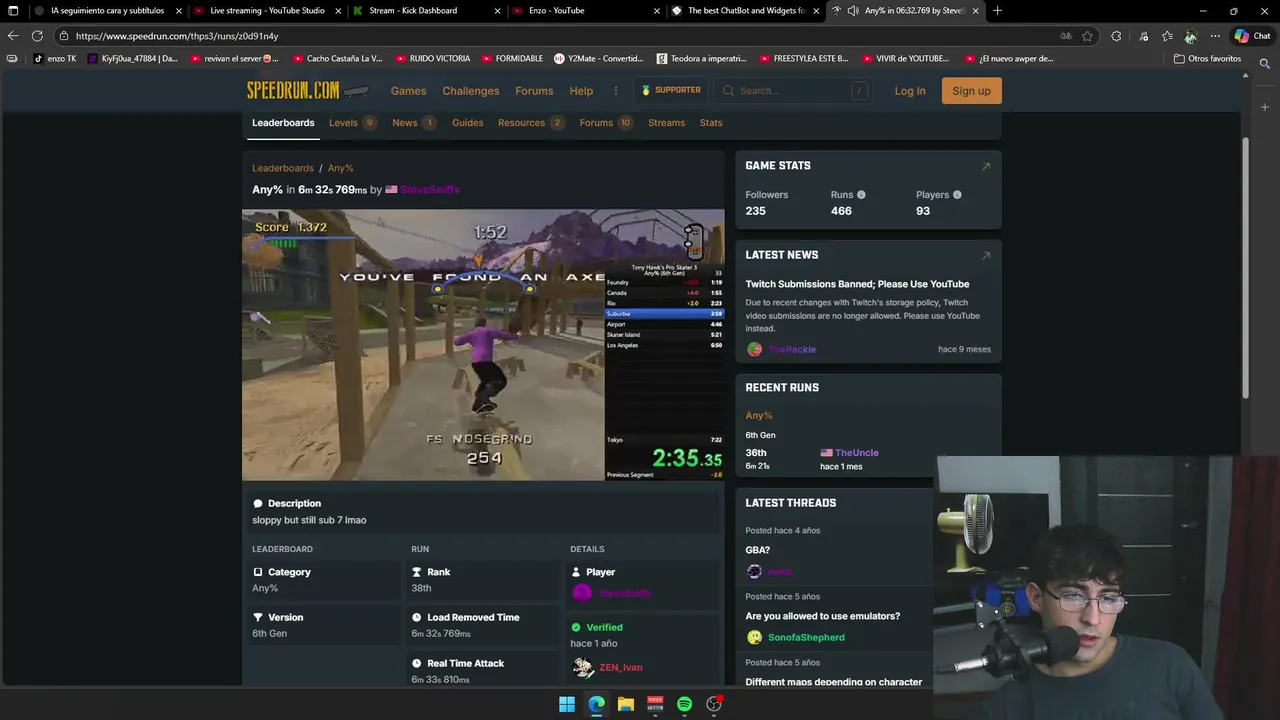Open the Copilot Chat button
Viewport: 1280px width, 720px height.
1252,36
